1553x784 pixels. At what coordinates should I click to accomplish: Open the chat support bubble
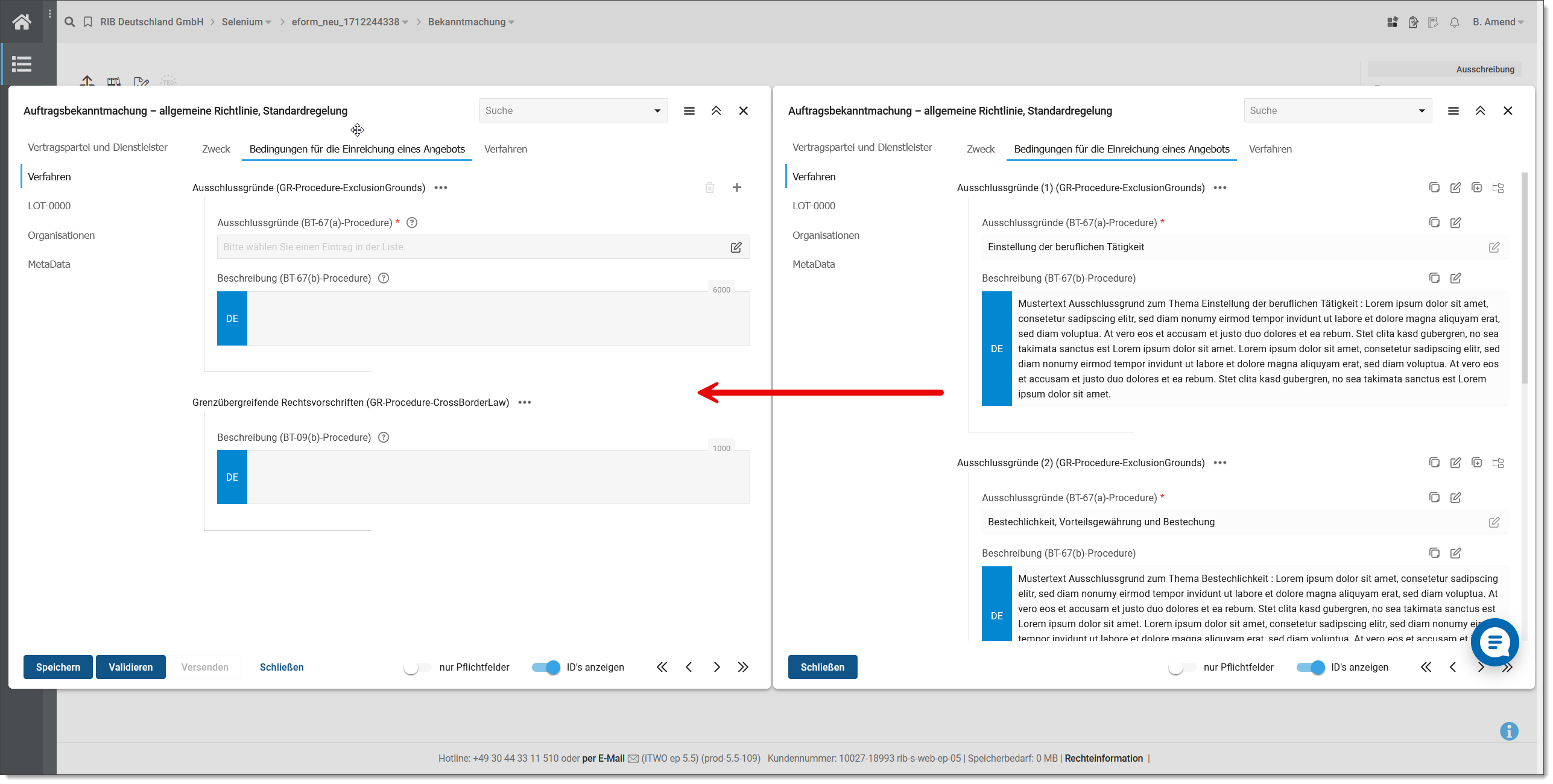point(1494,642)
